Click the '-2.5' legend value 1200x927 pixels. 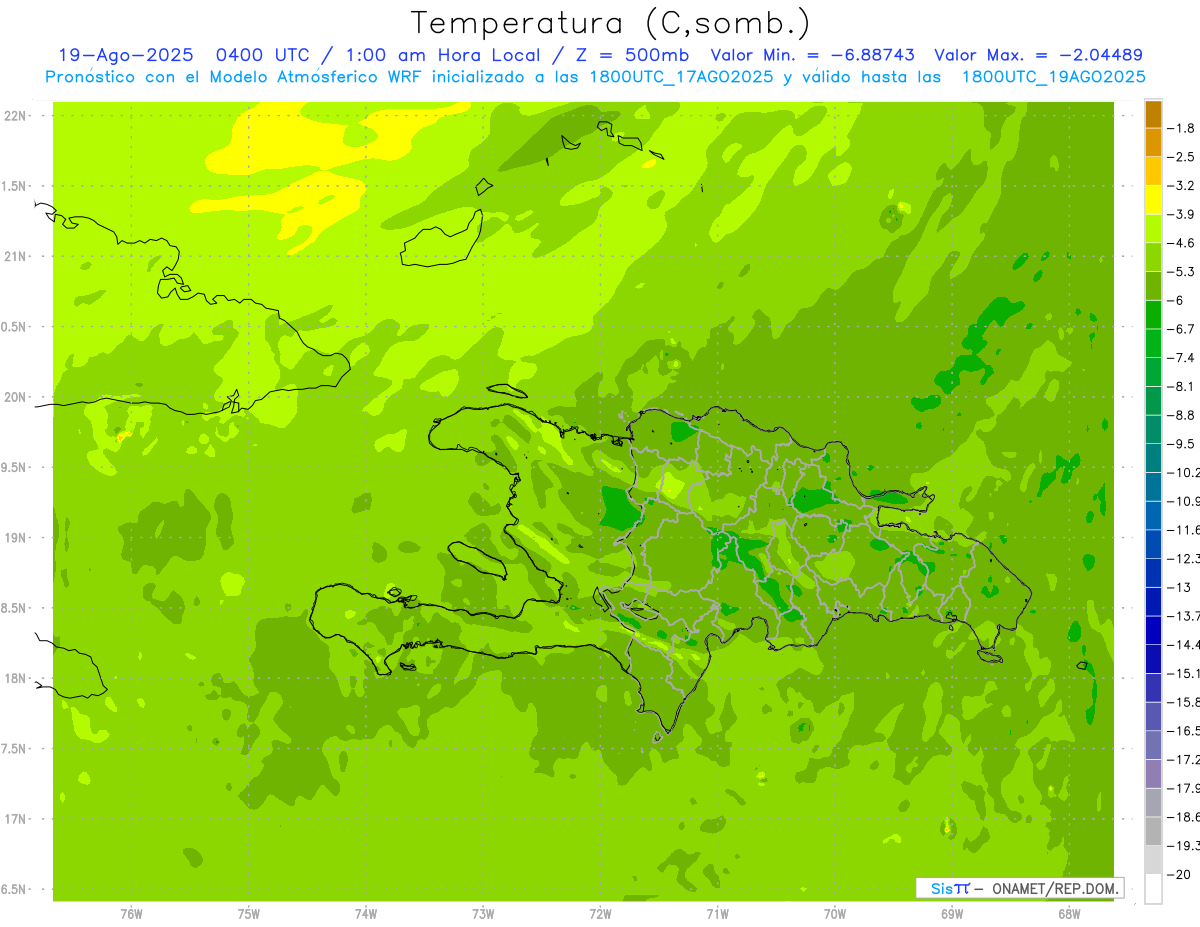1180,157
